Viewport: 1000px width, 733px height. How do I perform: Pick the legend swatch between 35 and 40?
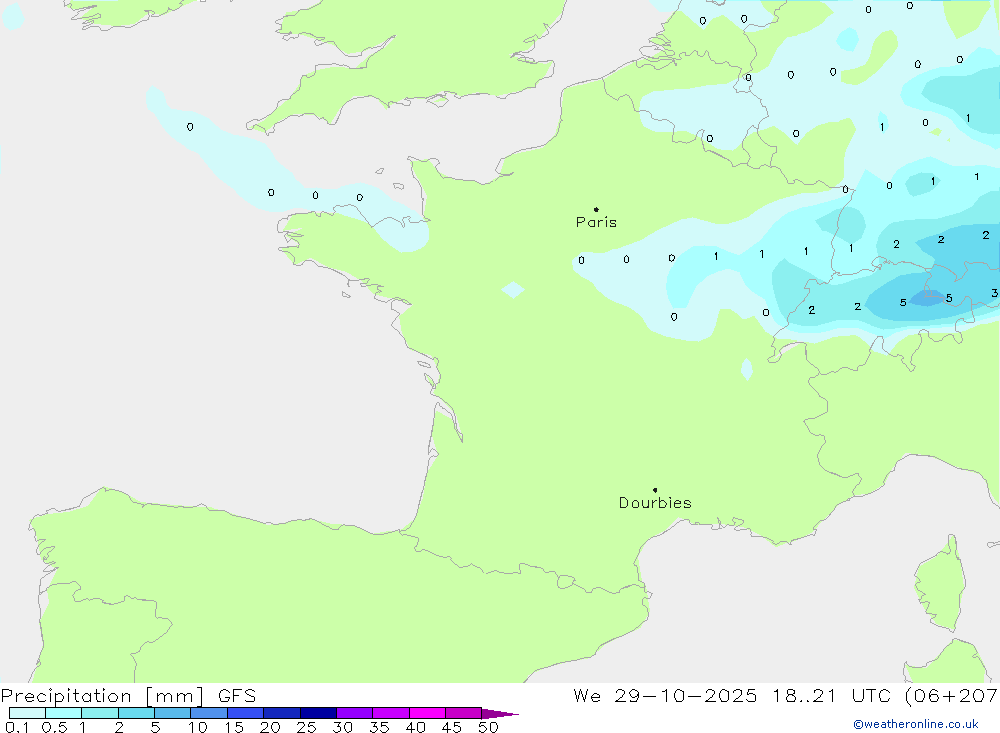(391, 713)
